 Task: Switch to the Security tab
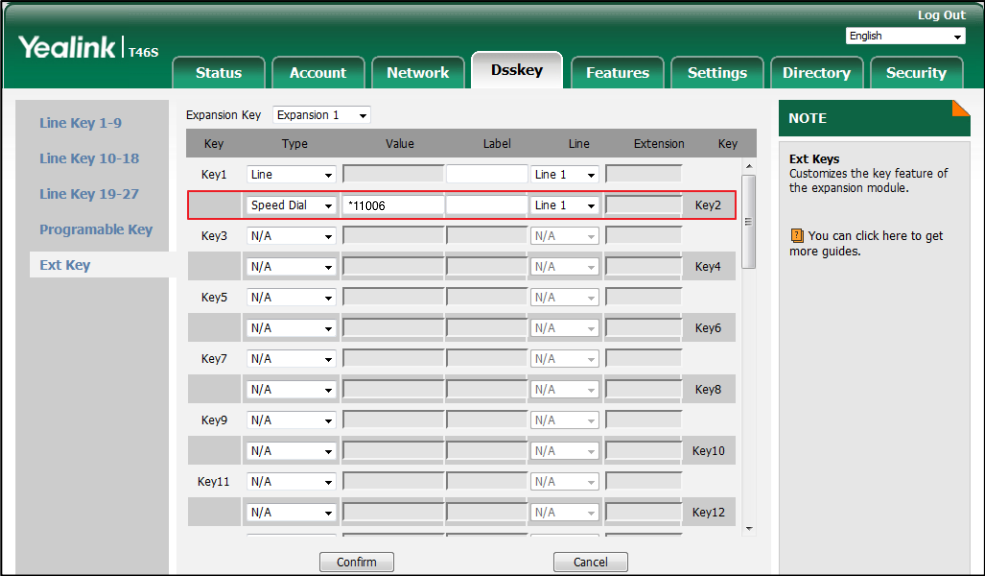(916, 72)
